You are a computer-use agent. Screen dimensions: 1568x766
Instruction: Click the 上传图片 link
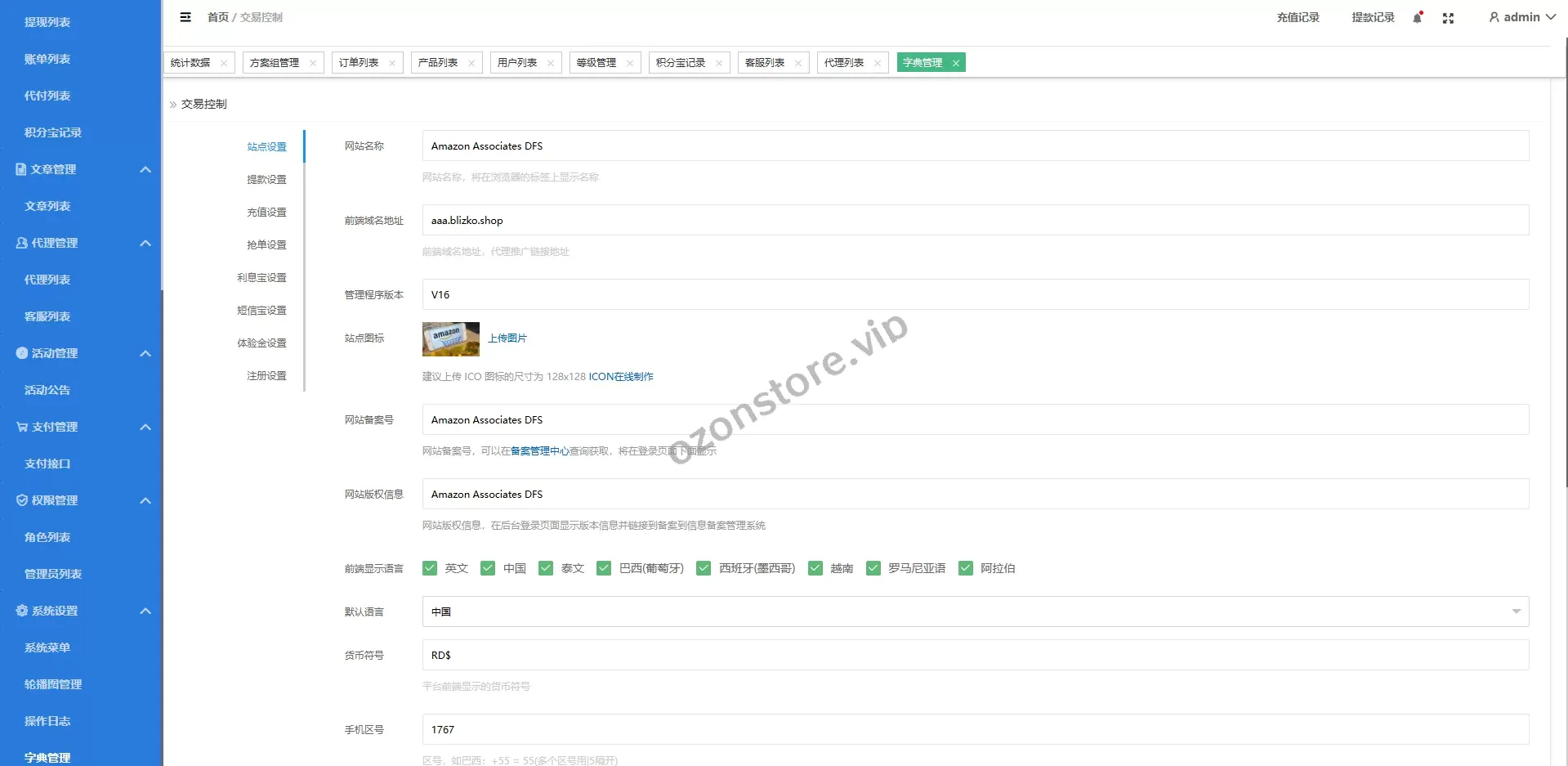pyautogui.click(x=507, y=338)
